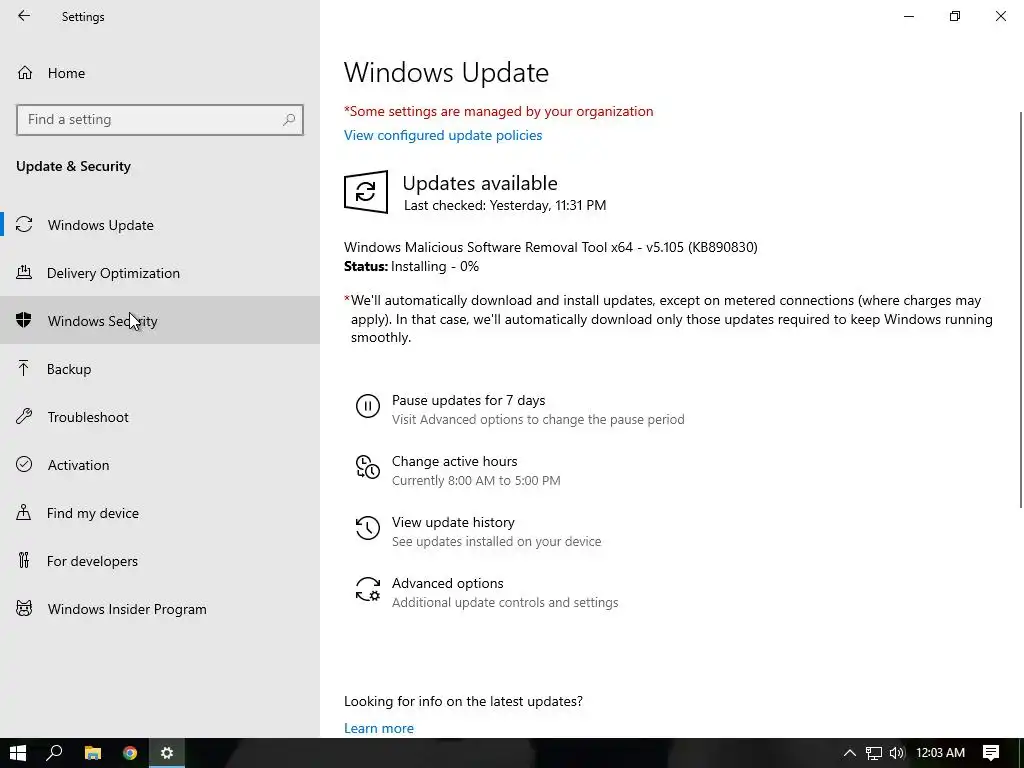1024x768 pixels.
Task: Click the Last checked: Yesterday, 11:31 PM text
Action: pyautogui.click(x=505, y=205)
